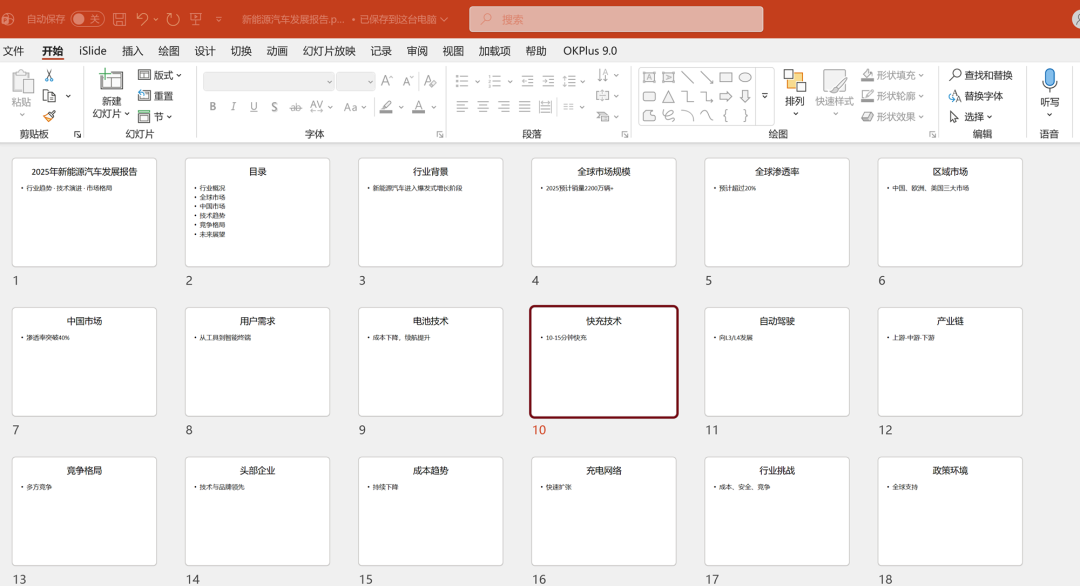Toggle bullet list button
This screenshot has height=586, width=1080.
(462, 81)
